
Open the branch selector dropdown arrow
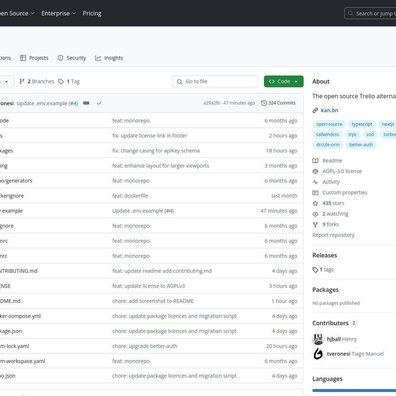click(x=7, y=82)
